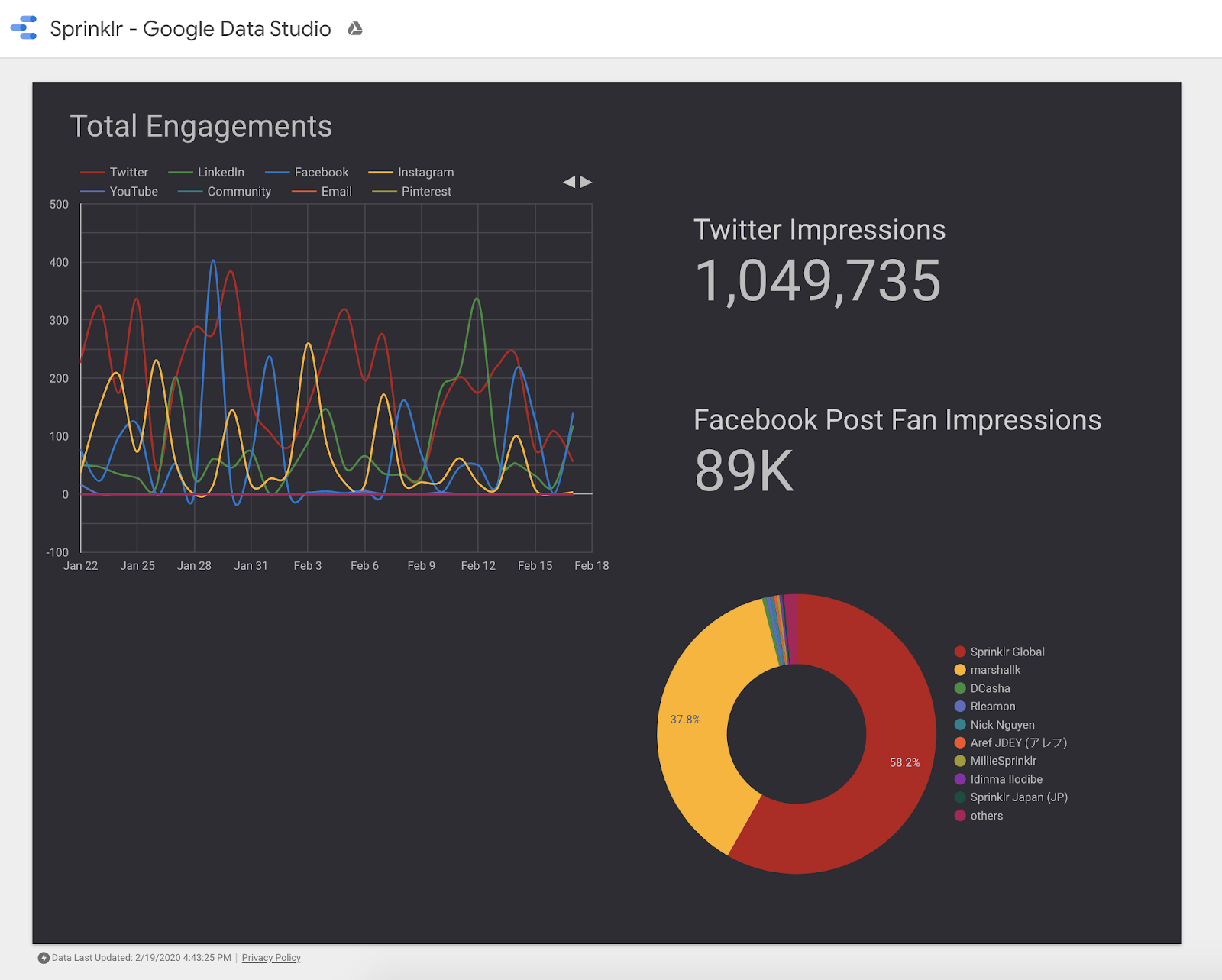Click Idinma Ilodibe in donut legend
The image size is (1222, 980).
point(998,779)
